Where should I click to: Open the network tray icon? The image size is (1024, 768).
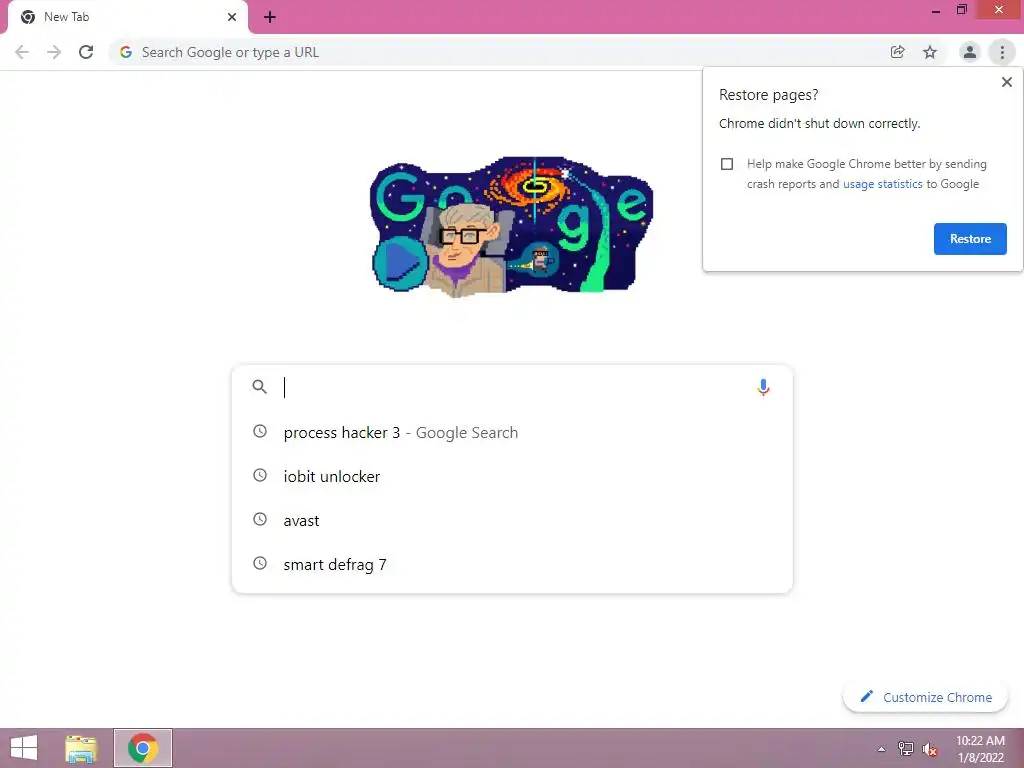click(906, 749)
